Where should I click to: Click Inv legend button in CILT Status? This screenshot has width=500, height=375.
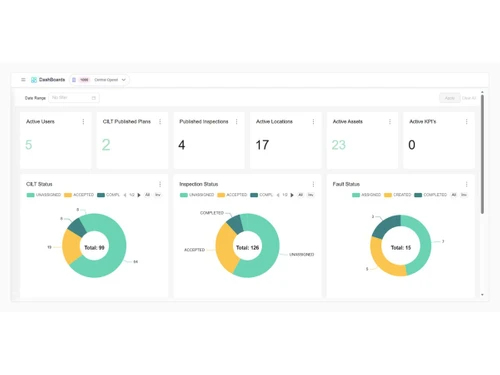[158, 195]
